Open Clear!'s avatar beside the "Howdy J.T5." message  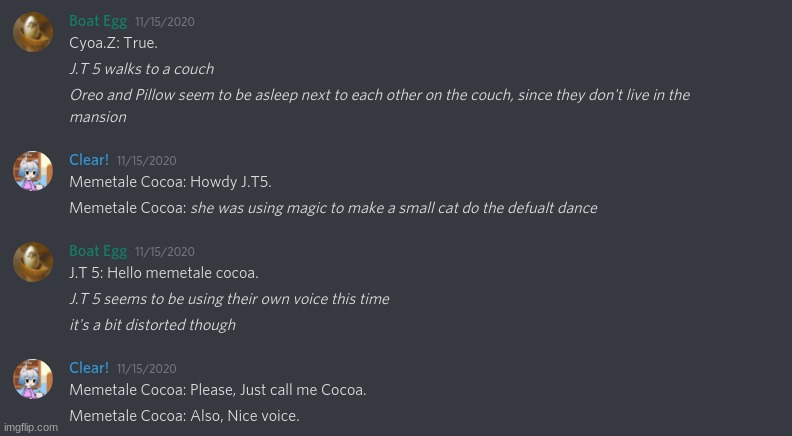pyautogui.click(x=33, y=171)
